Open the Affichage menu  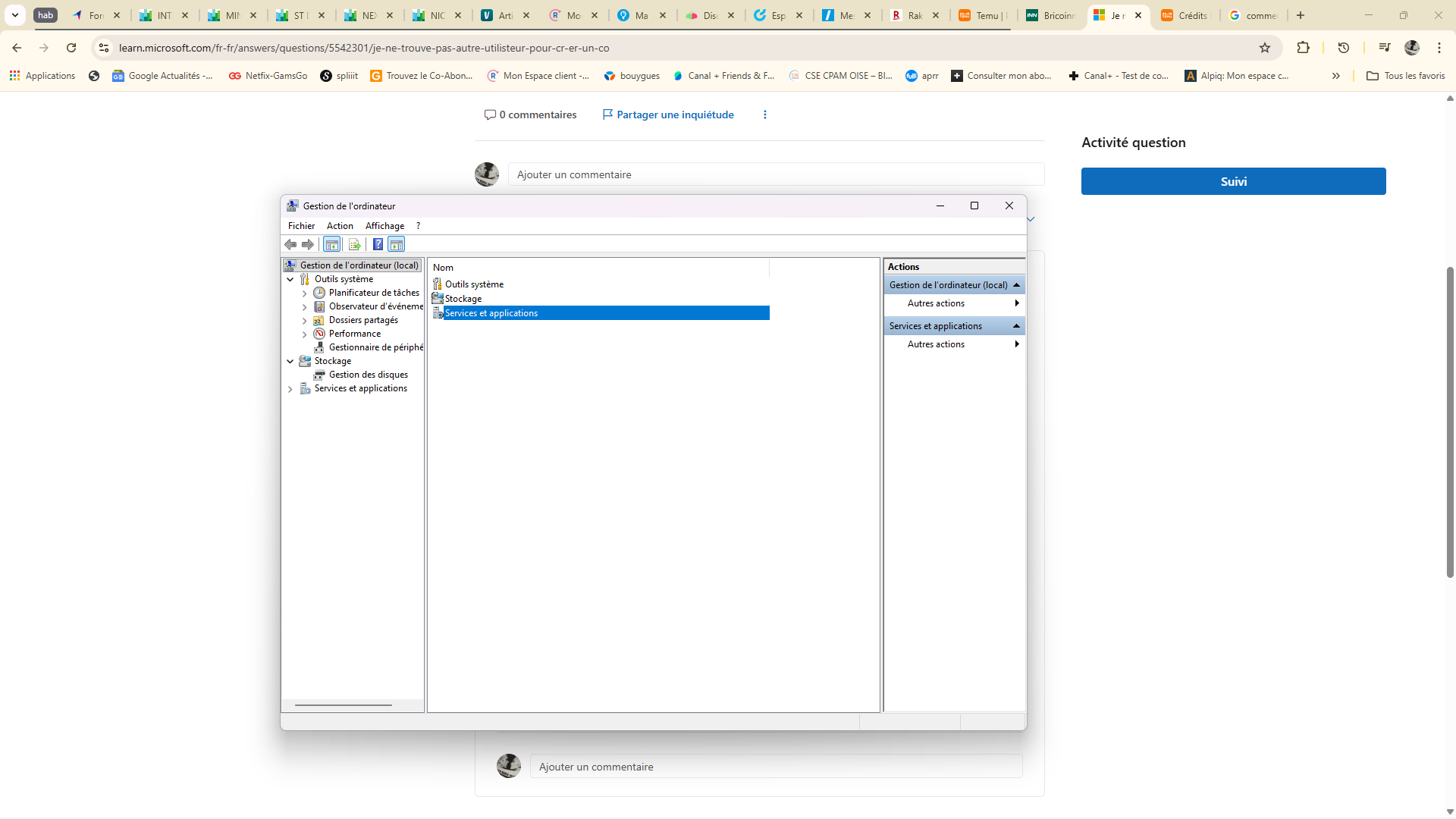(384, 226)
